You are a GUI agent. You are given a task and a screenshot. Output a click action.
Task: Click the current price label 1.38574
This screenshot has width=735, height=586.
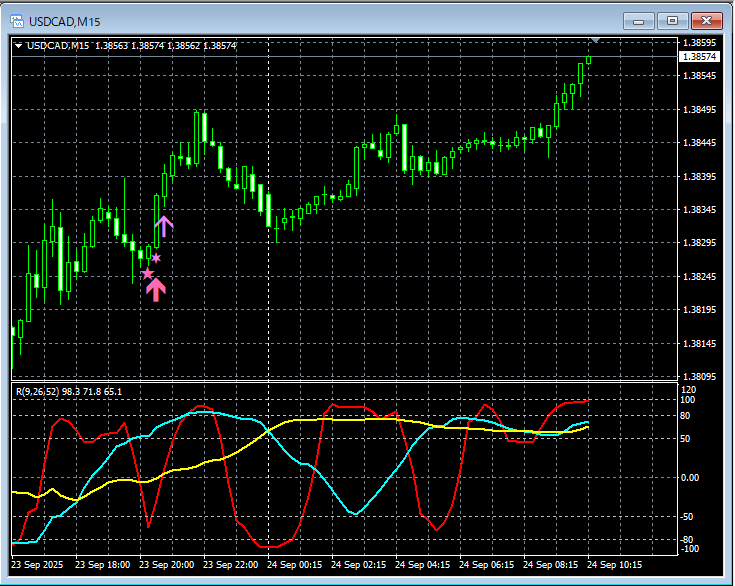[699, 57]
